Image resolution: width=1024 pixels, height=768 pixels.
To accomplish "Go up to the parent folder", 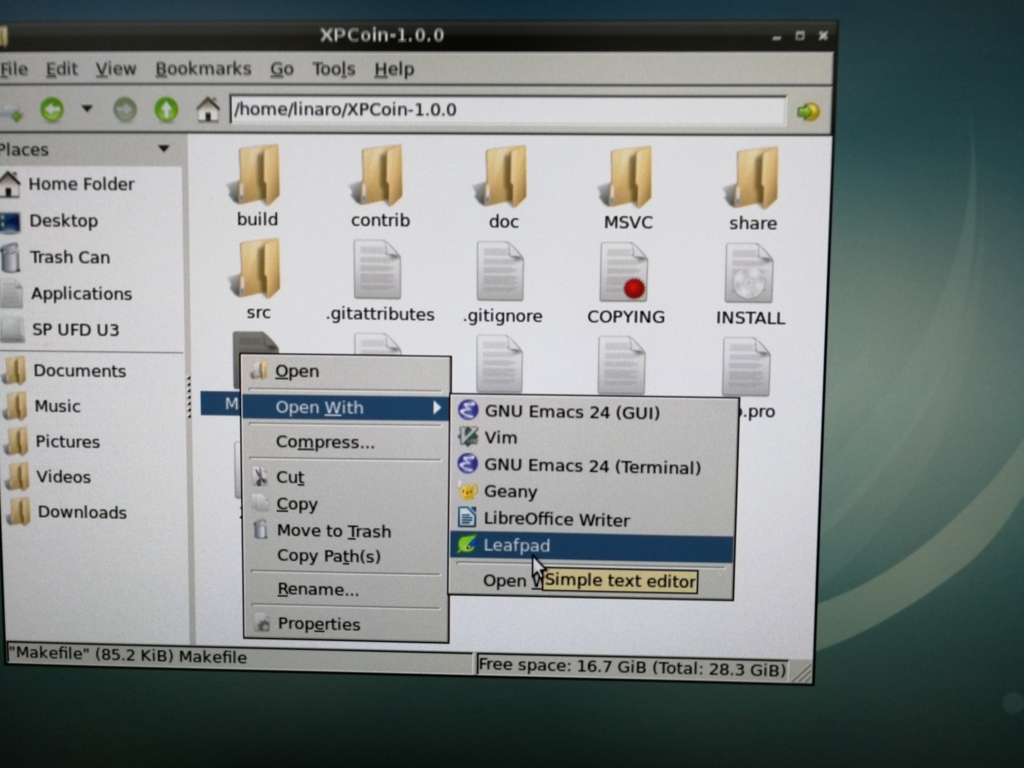I will tap(166, 110).
